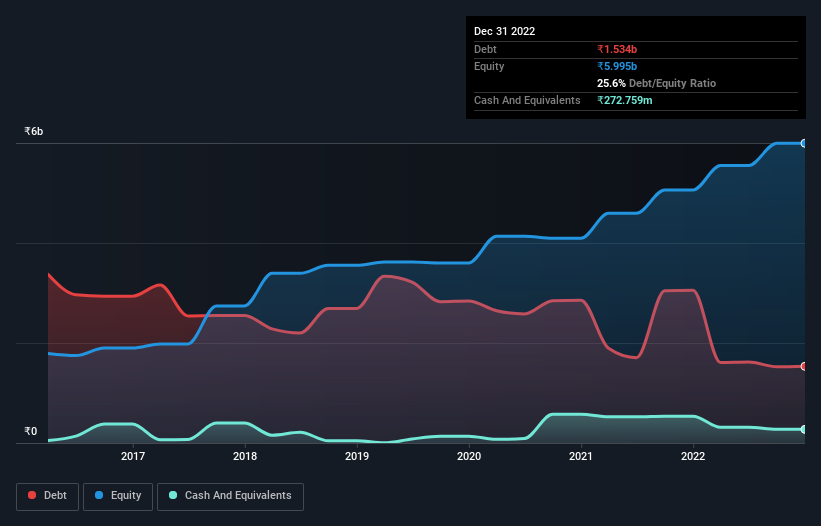Viewport: 821px width, 526px height.
Task: Toggle the Debt series legend button
Action: click(48, 496)
